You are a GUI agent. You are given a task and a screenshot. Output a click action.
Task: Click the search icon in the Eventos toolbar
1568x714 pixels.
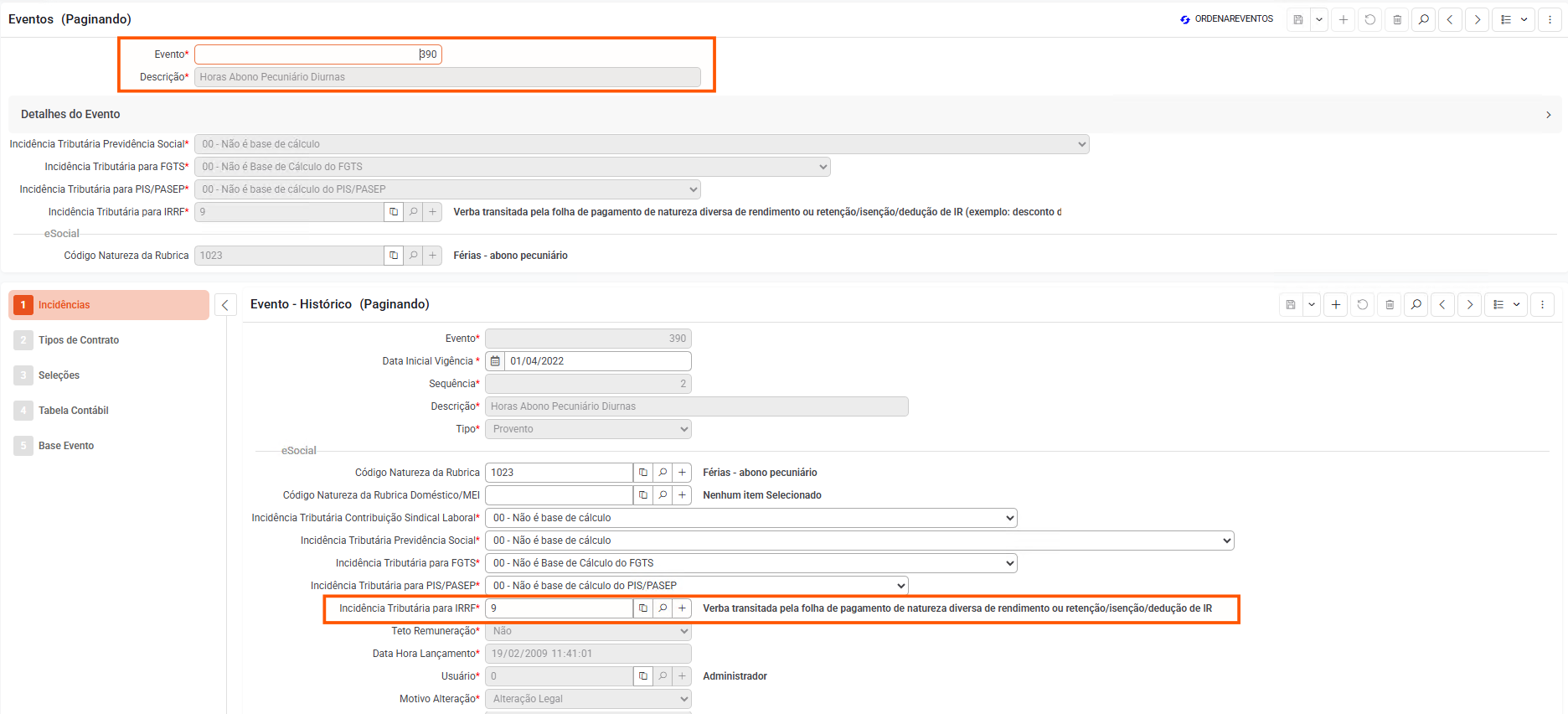click(x=1423, y=19)
